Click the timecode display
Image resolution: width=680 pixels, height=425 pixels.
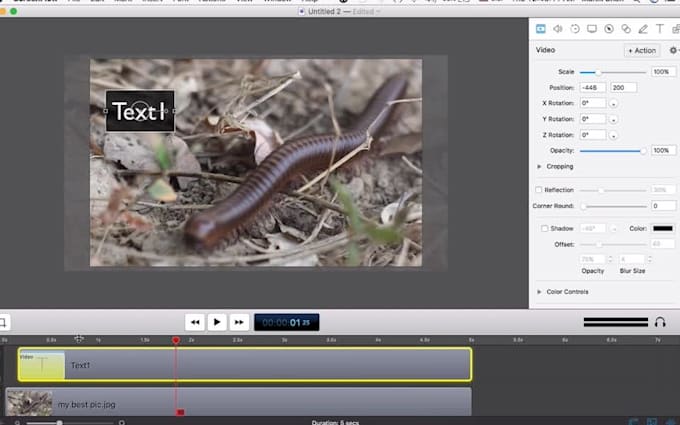pyautogui.click(x=286, y=322)
